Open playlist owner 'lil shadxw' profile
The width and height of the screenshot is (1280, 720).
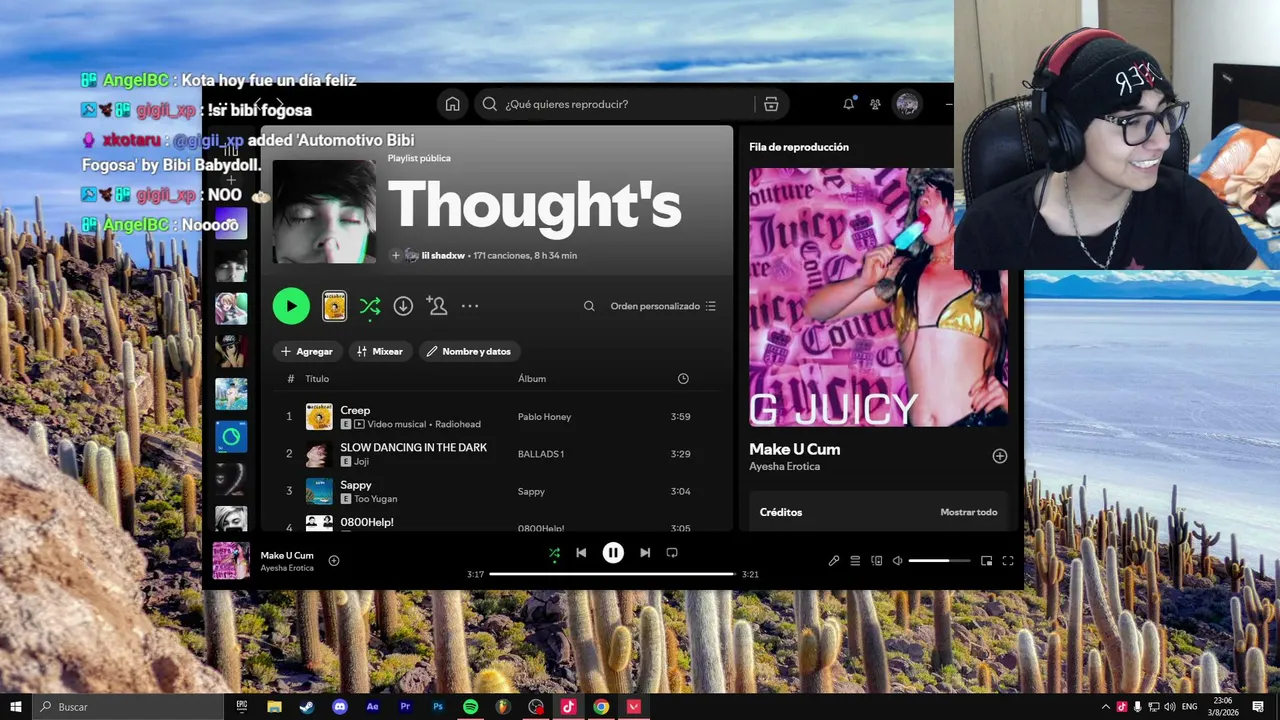point(443,256)
